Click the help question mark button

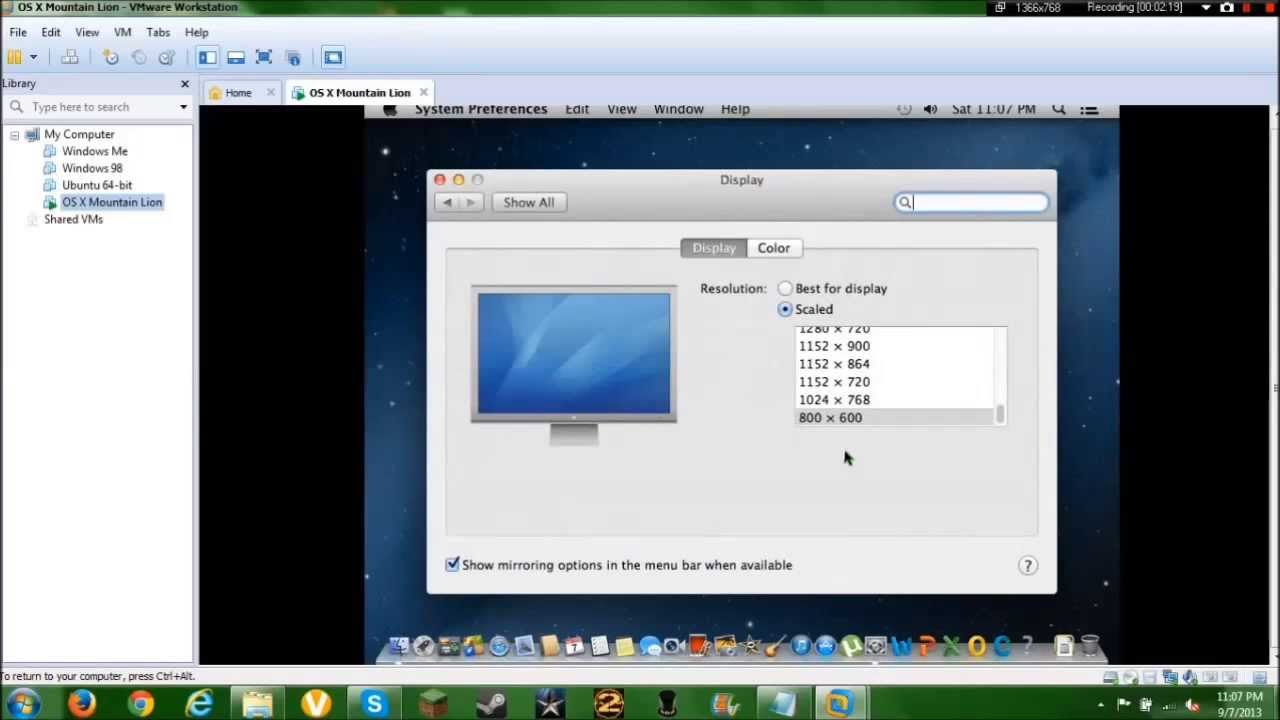[1027, 566]
